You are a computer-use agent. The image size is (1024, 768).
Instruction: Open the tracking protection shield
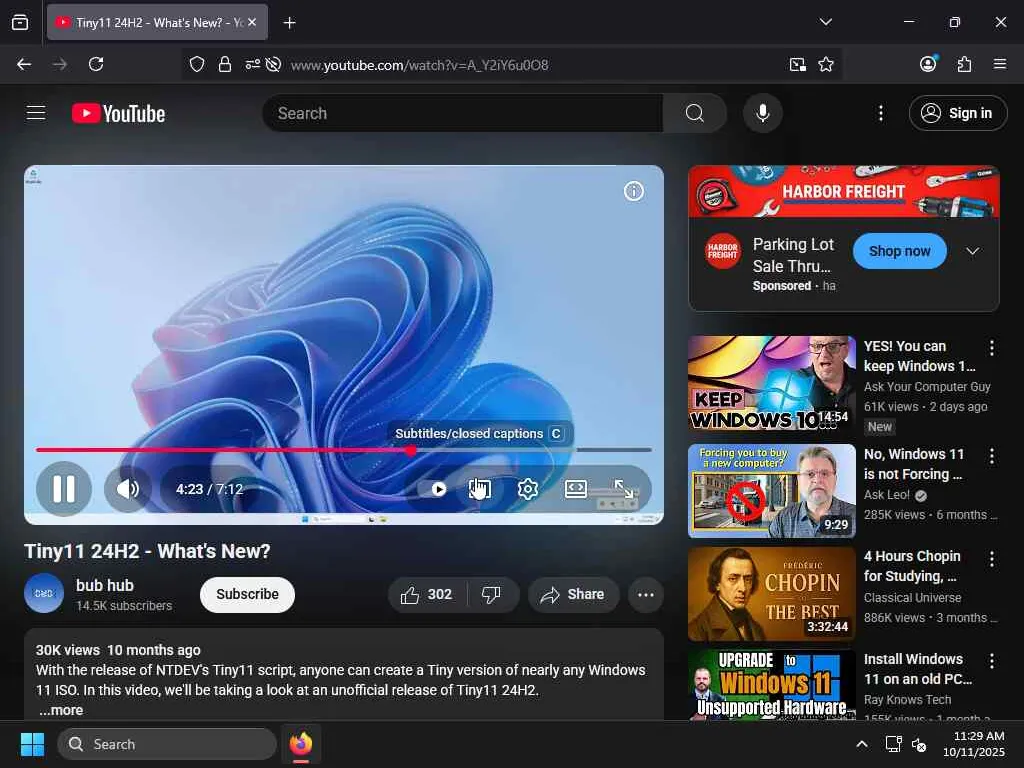pyautogui.click(x=197, y=64)
